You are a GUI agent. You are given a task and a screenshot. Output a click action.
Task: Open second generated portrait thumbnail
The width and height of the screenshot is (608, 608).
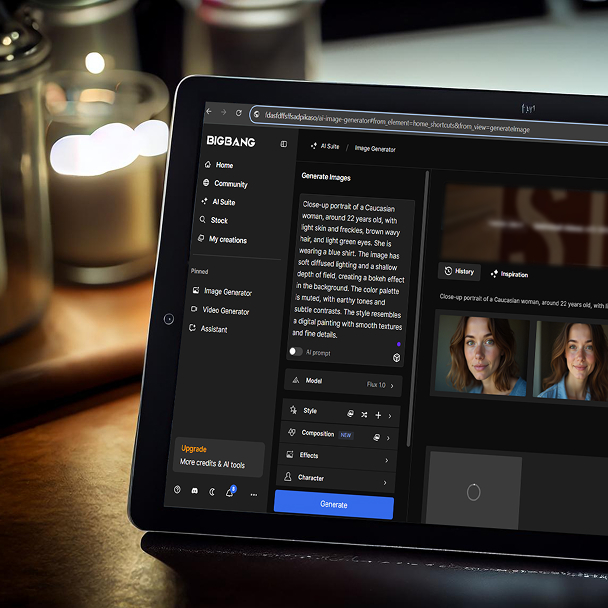(x=572, y=360)
